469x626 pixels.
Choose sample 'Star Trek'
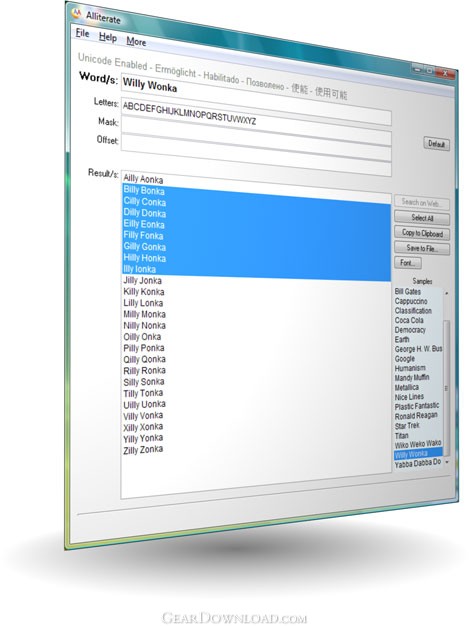407,426
